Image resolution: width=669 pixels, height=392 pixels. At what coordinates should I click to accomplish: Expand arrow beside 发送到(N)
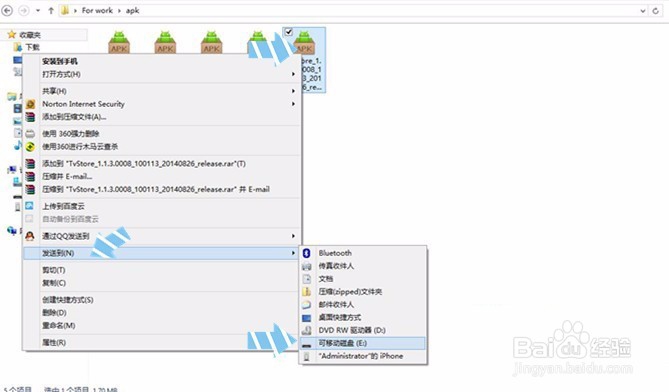click(294, 253)
